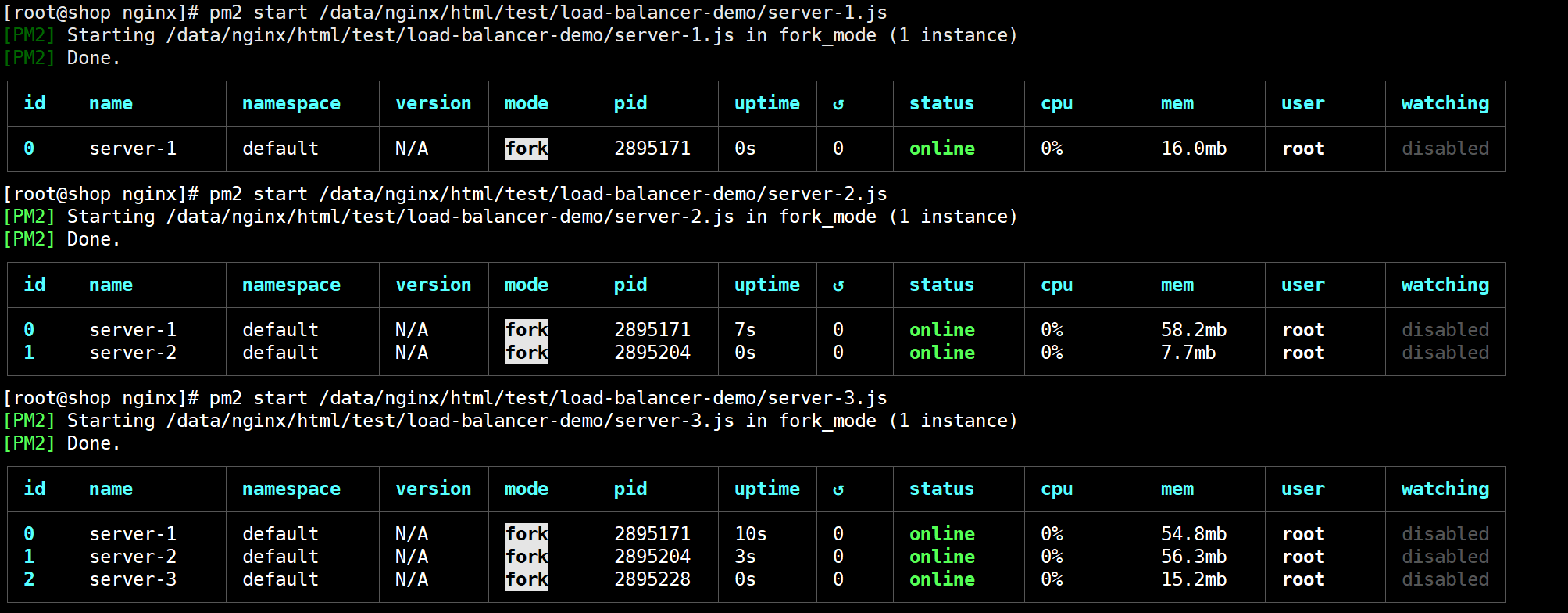
Task: Select server-2 name in the 7.7mb row
Action: pos(133,353)
